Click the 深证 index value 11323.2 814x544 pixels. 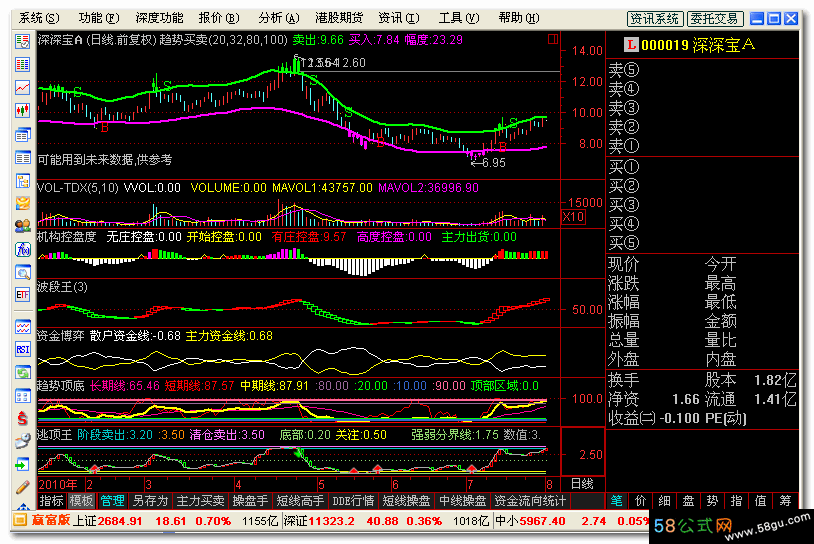pos(332,521)
